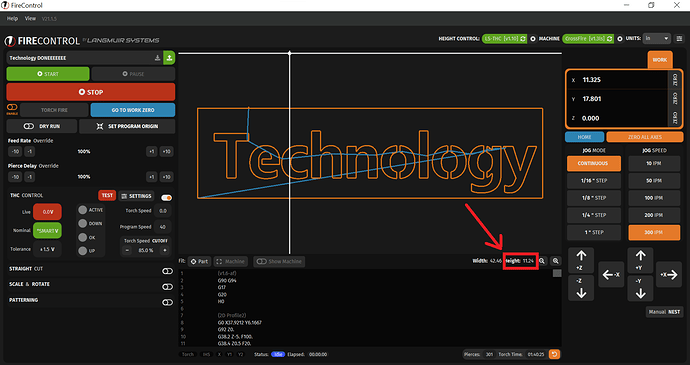Open the View menu
The width and height of the screenshot is (690, 365).
(x=30, y=18)
